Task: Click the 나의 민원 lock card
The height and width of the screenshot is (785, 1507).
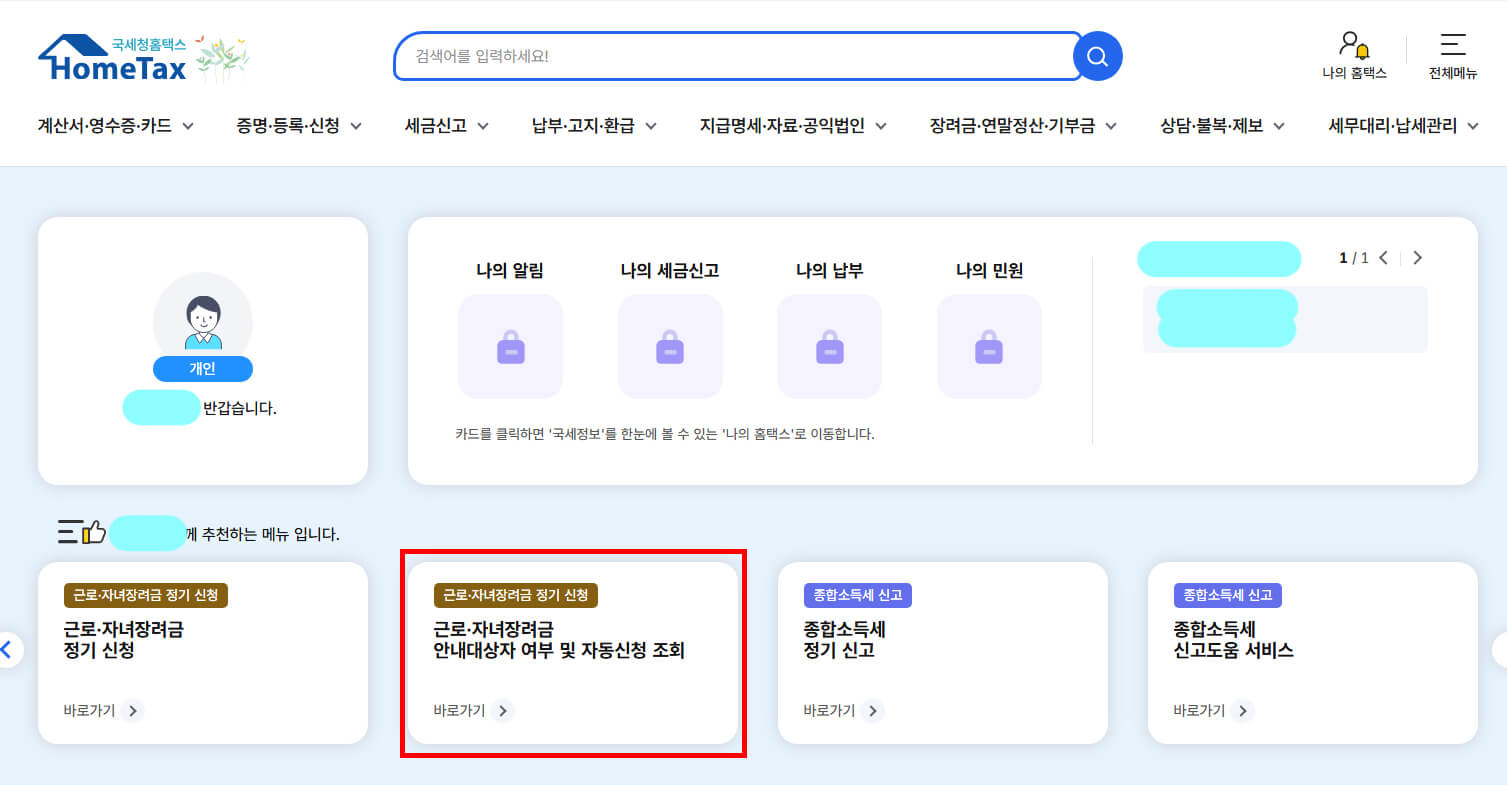Action: (x=989, y=345)
